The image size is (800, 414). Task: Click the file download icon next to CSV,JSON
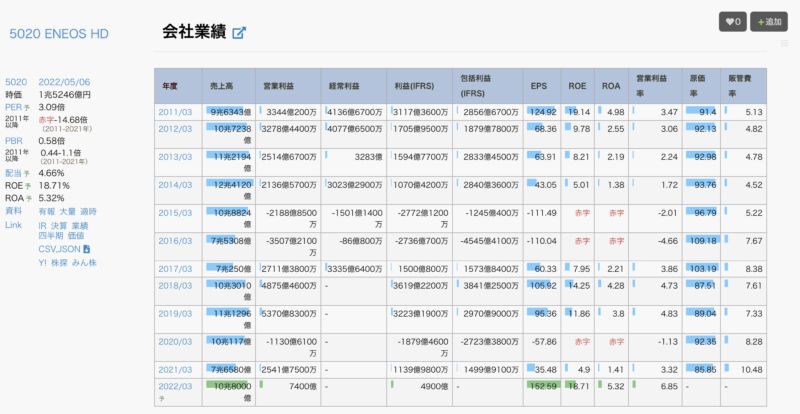(x=86, y=249)
